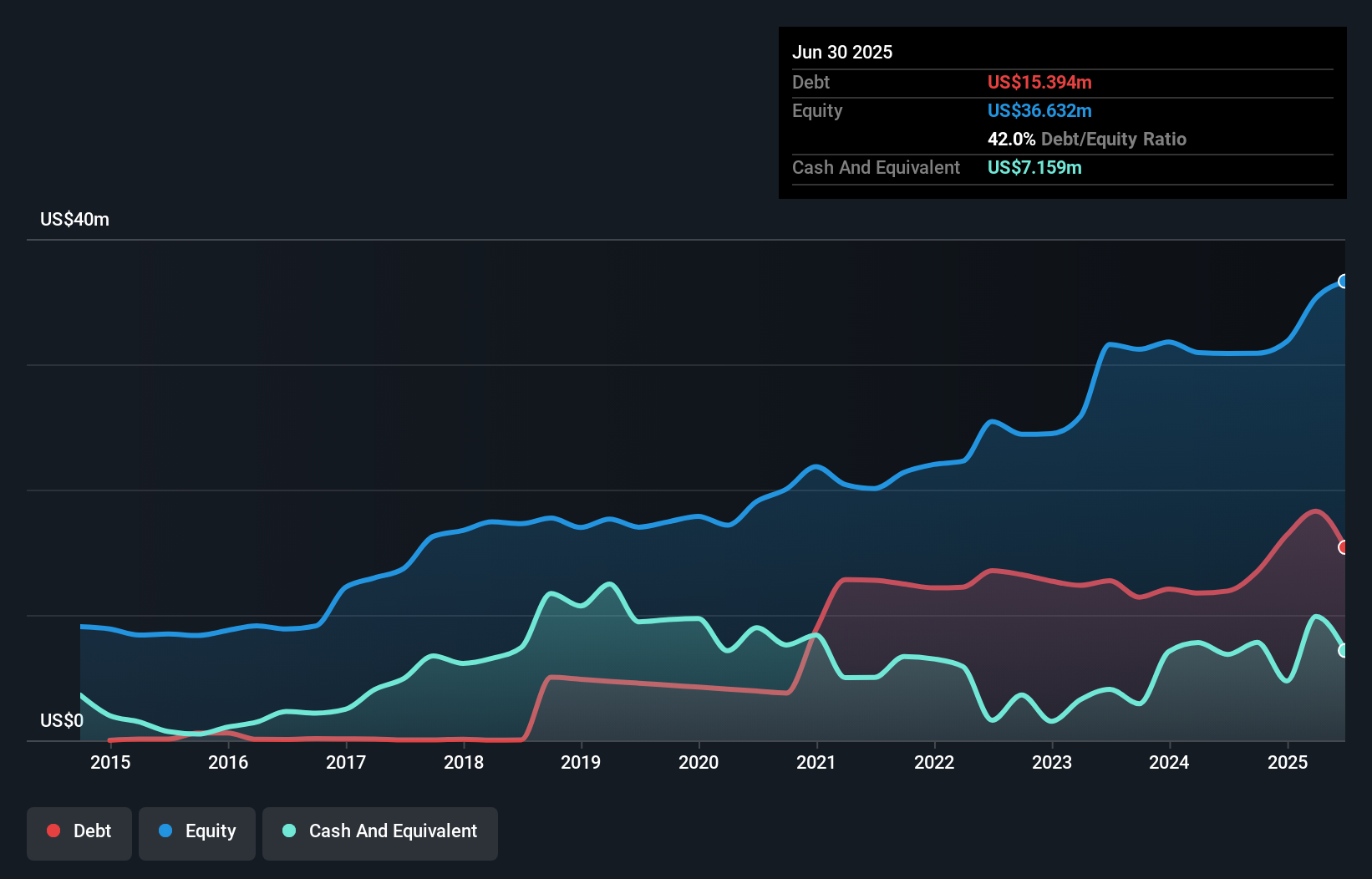Click the peak of the red Debt area in 2025
The width and height of the screenshot is (1372, 879).
(x=1316, y=511)
